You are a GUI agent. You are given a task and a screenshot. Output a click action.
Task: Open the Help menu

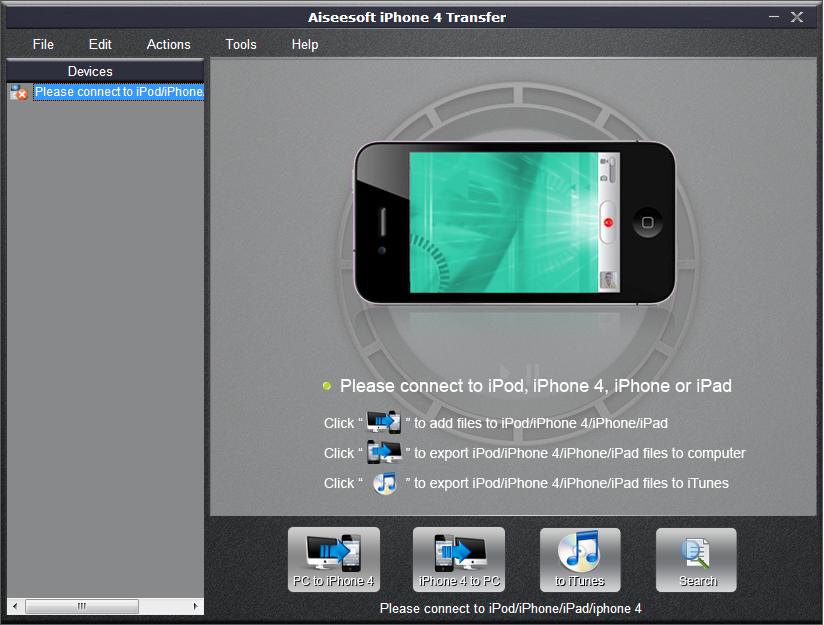coord(305,45)
